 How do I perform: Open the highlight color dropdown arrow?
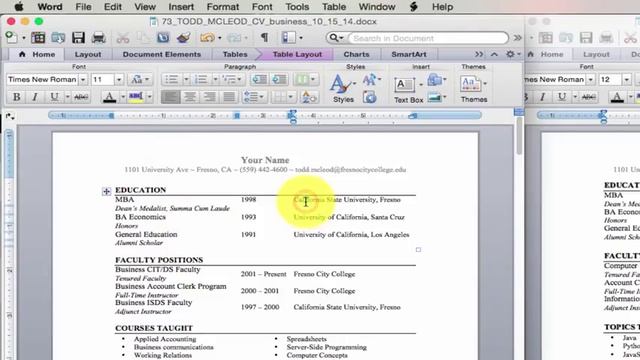tap(149, 97)
